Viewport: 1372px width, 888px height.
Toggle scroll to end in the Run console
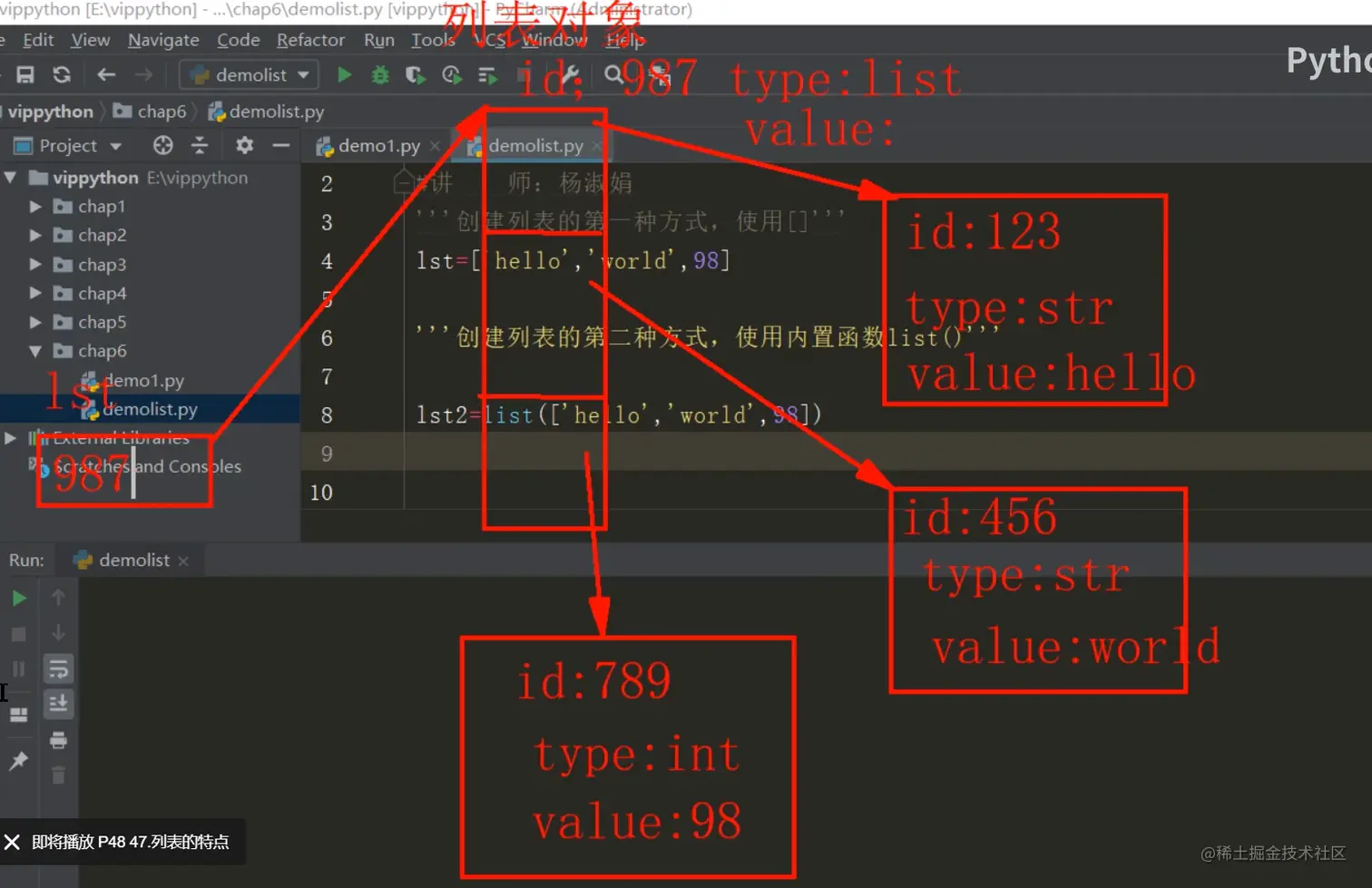pos(58,704)
